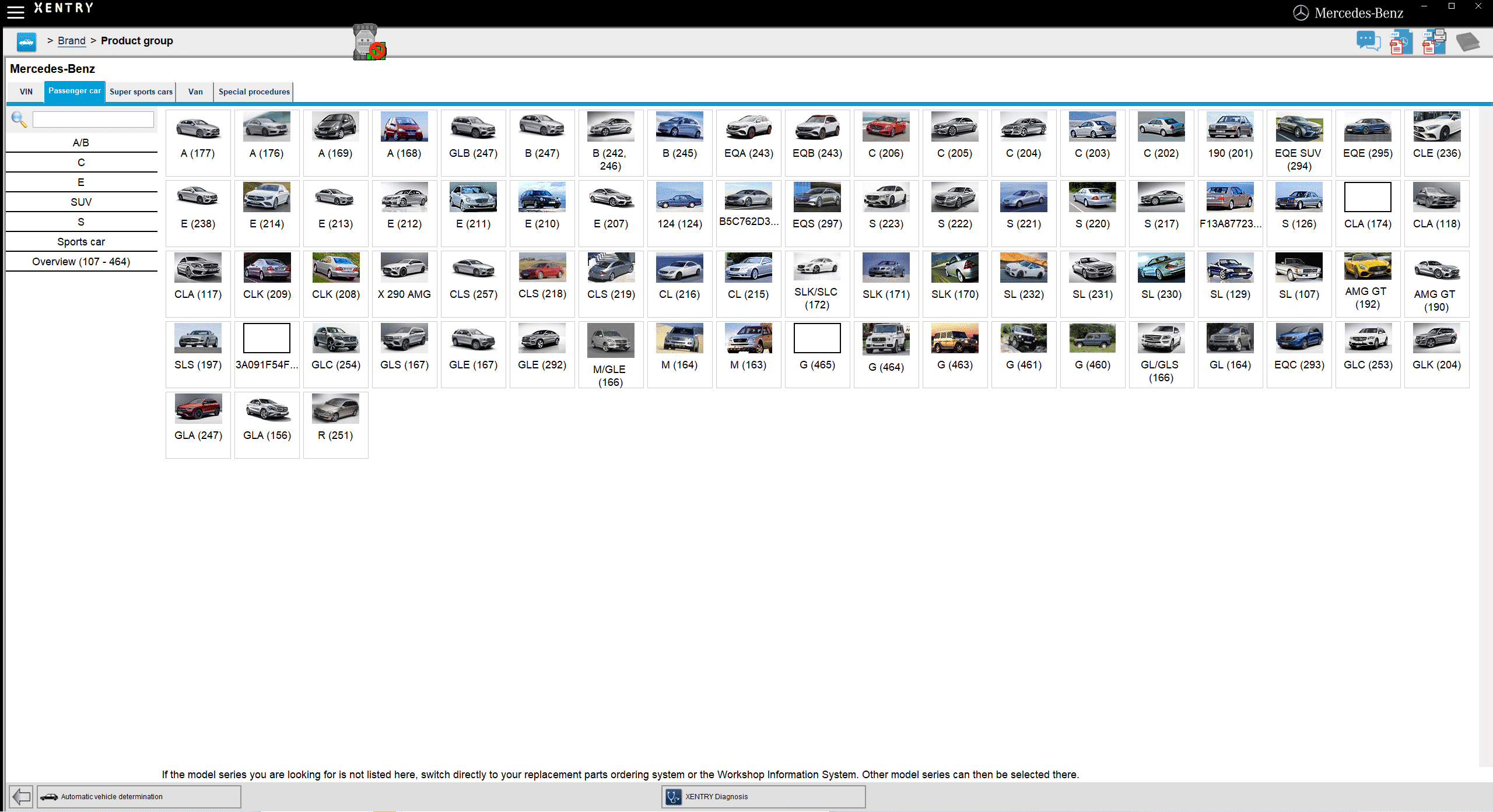Select the GL/GLS (166) tile
The height and width of the screenshot is (812, 1493).
pos(1162,354)
